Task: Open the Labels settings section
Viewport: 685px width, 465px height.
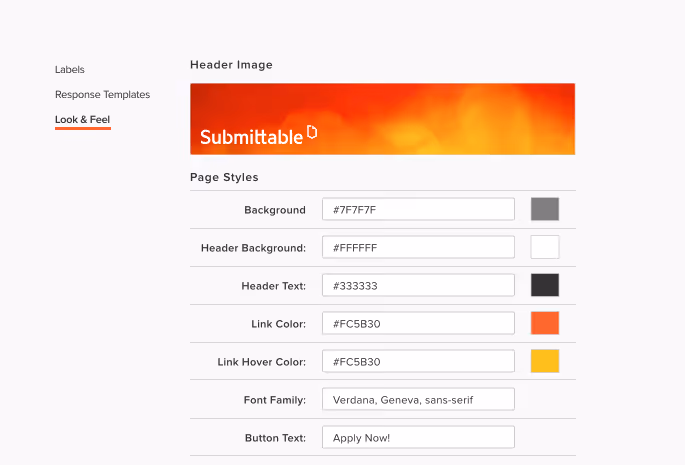Action: pyautogui.click(x=69, y=69)
